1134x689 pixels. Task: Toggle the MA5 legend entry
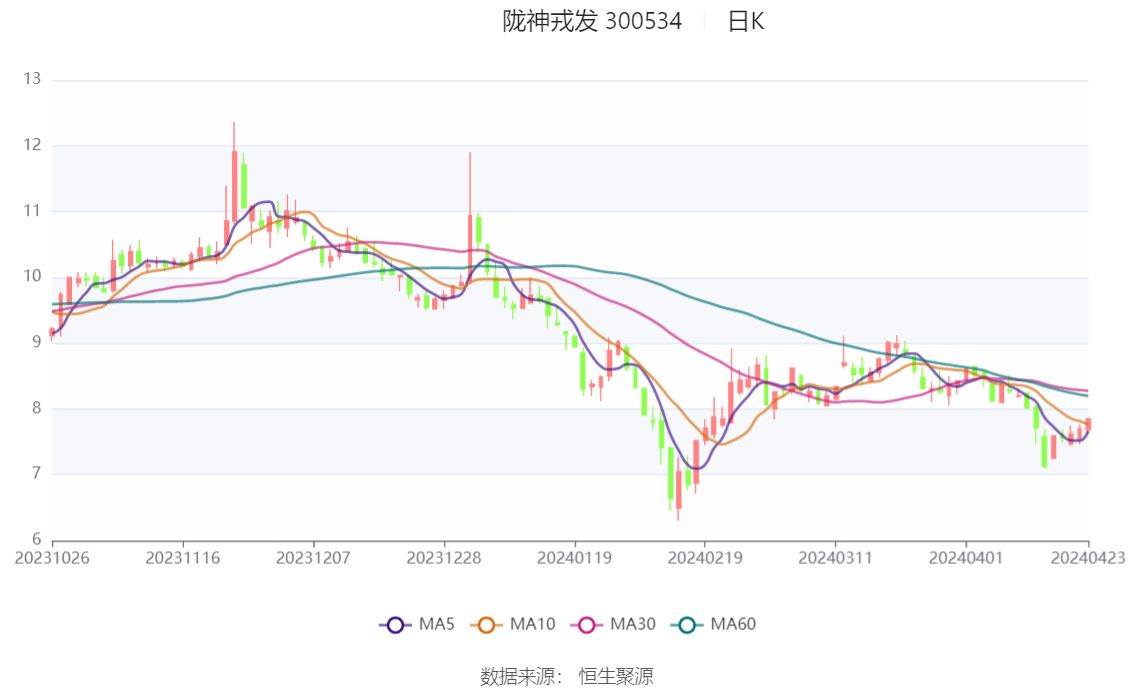click(417, 624)
